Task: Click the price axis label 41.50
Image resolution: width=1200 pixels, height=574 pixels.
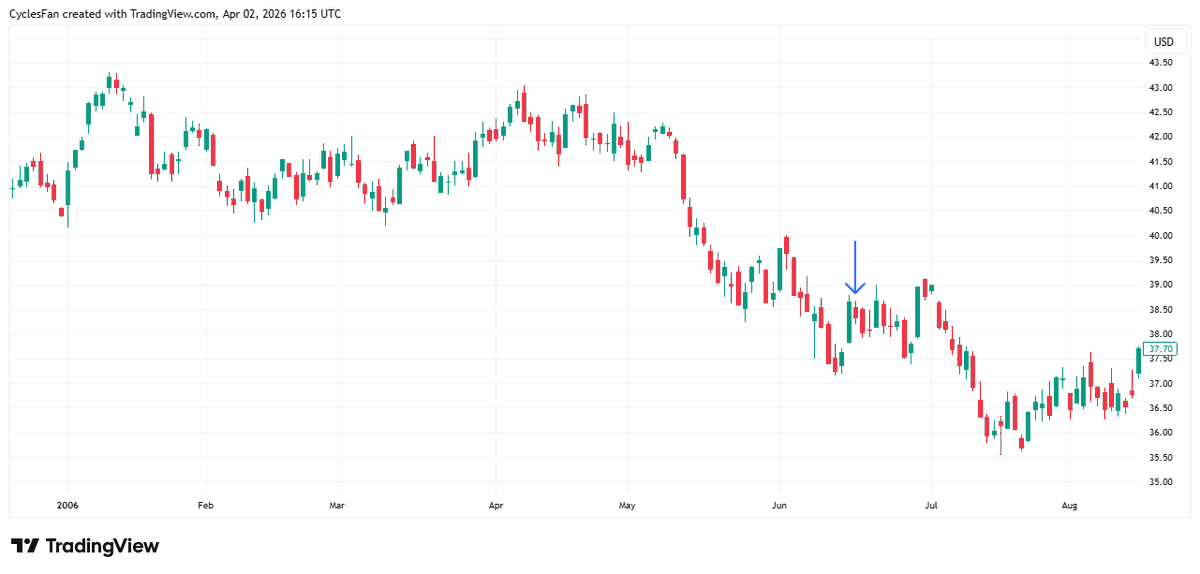Action: tap(1161, 162)
